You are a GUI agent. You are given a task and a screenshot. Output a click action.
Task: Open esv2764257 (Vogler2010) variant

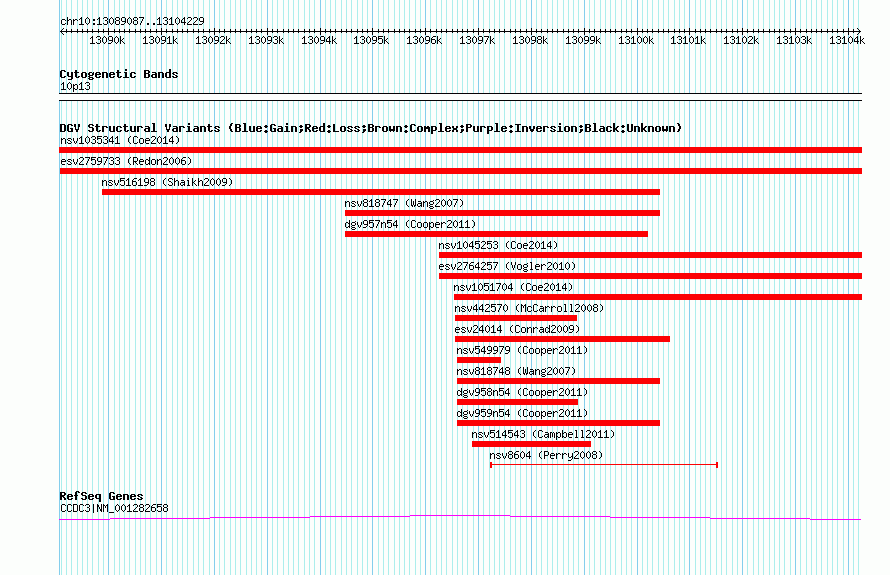(x=507, y=266)
